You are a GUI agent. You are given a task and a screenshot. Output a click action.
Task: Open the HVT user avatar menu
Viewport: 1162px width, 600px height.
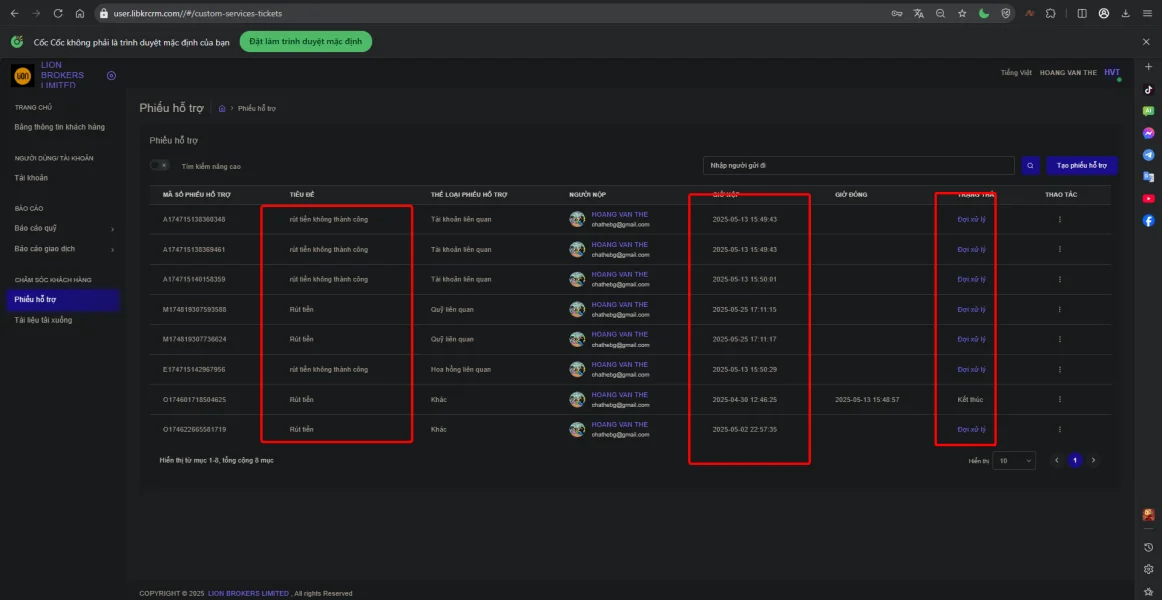click(x=1112, y=73)
